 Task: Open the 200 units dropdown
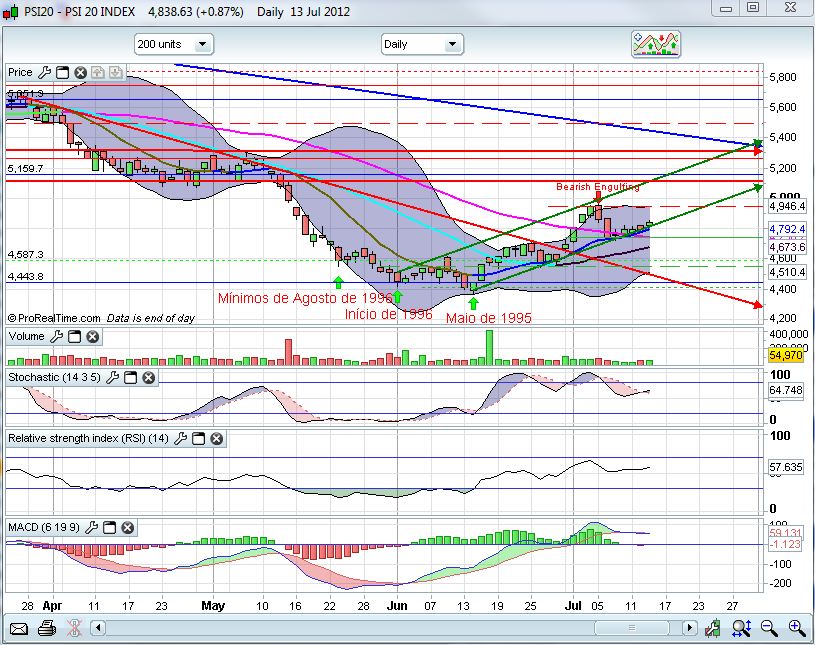click(174, 44)
